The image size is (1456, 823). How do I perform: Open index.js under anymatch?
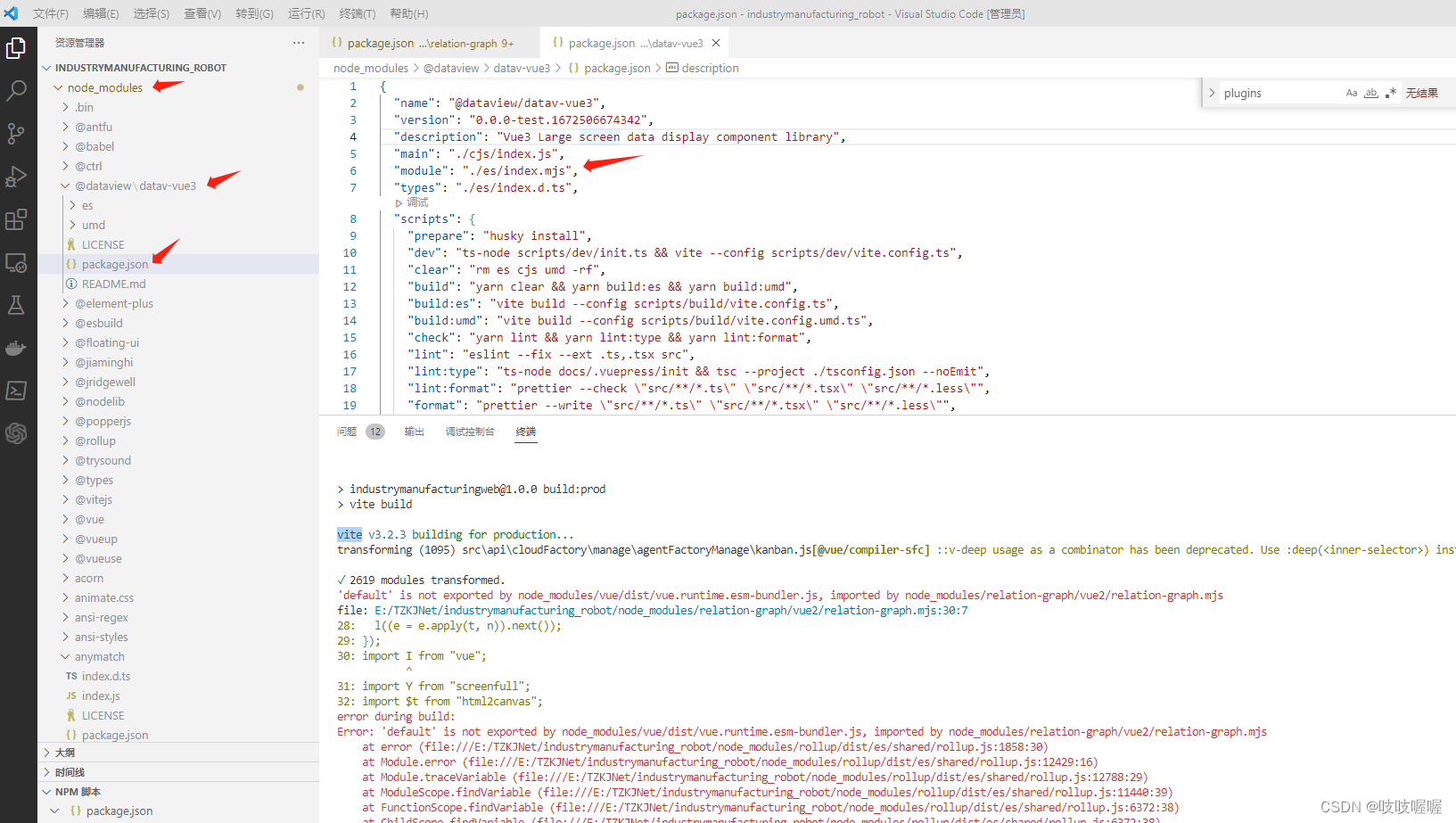pyautogui.click(x=101, y=695)
